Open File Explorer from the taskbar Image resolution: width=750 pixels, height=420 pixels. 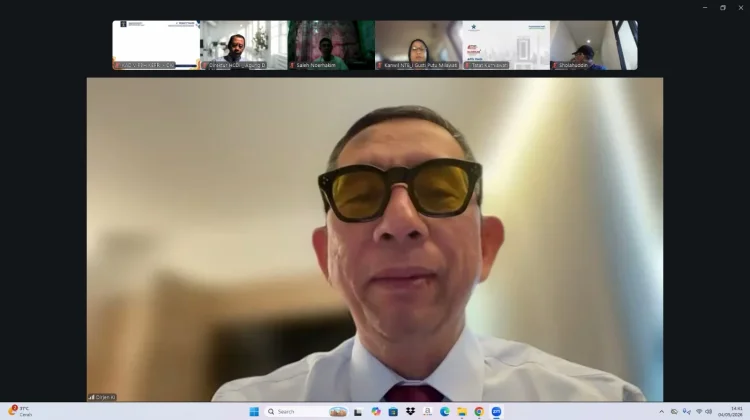tap(462, 411)
